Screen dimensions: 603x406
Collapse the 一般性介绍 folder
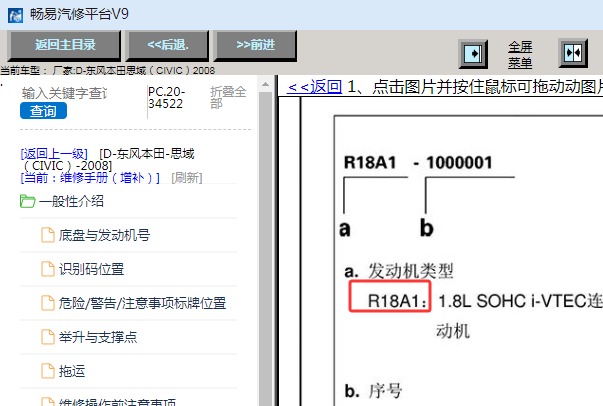pyautogui.click(x=71, y=201)
